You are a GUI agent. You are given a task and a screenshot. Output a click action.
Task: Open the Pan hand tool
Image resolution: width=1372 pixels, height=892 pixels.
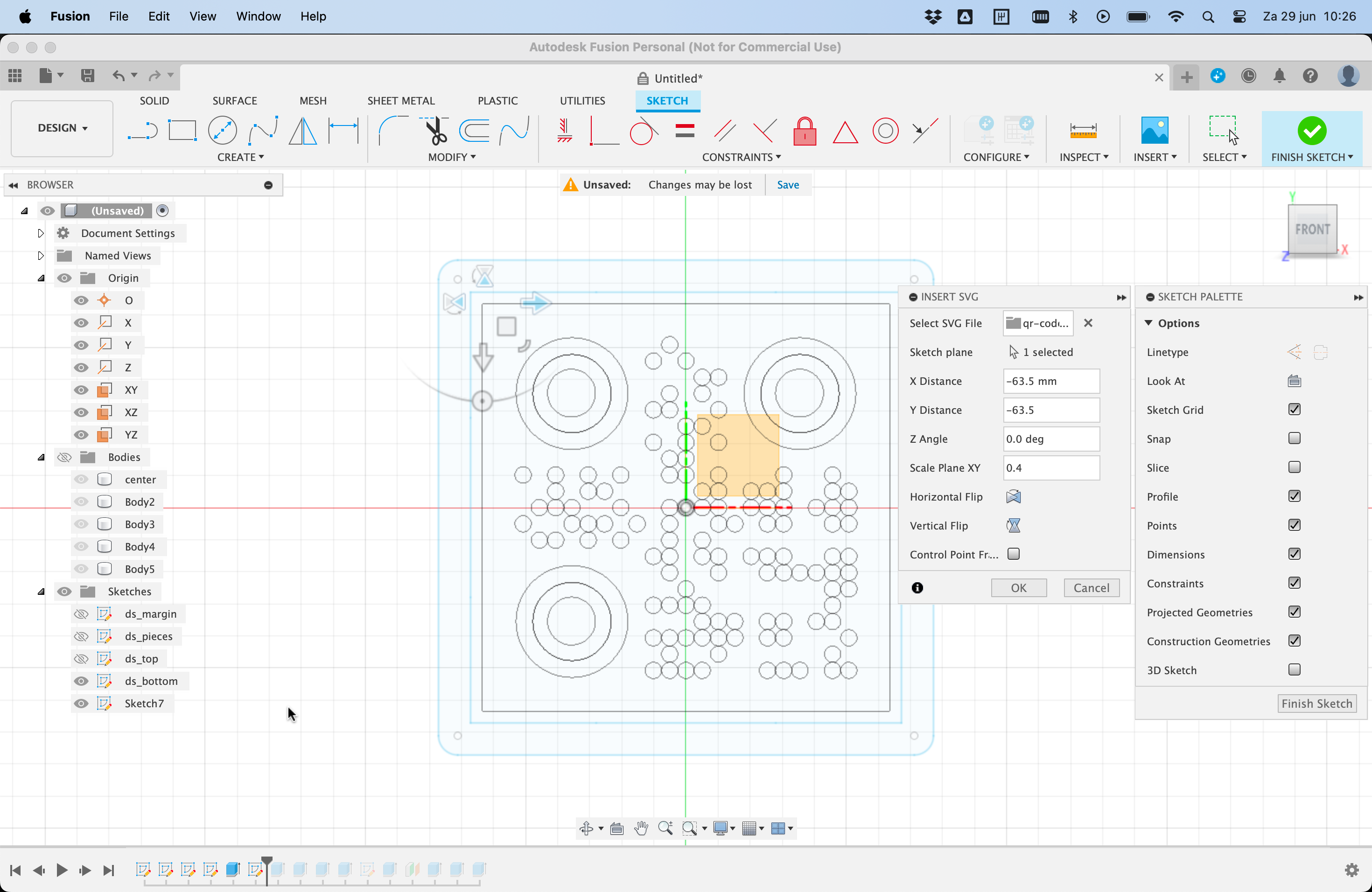point(641,828)
